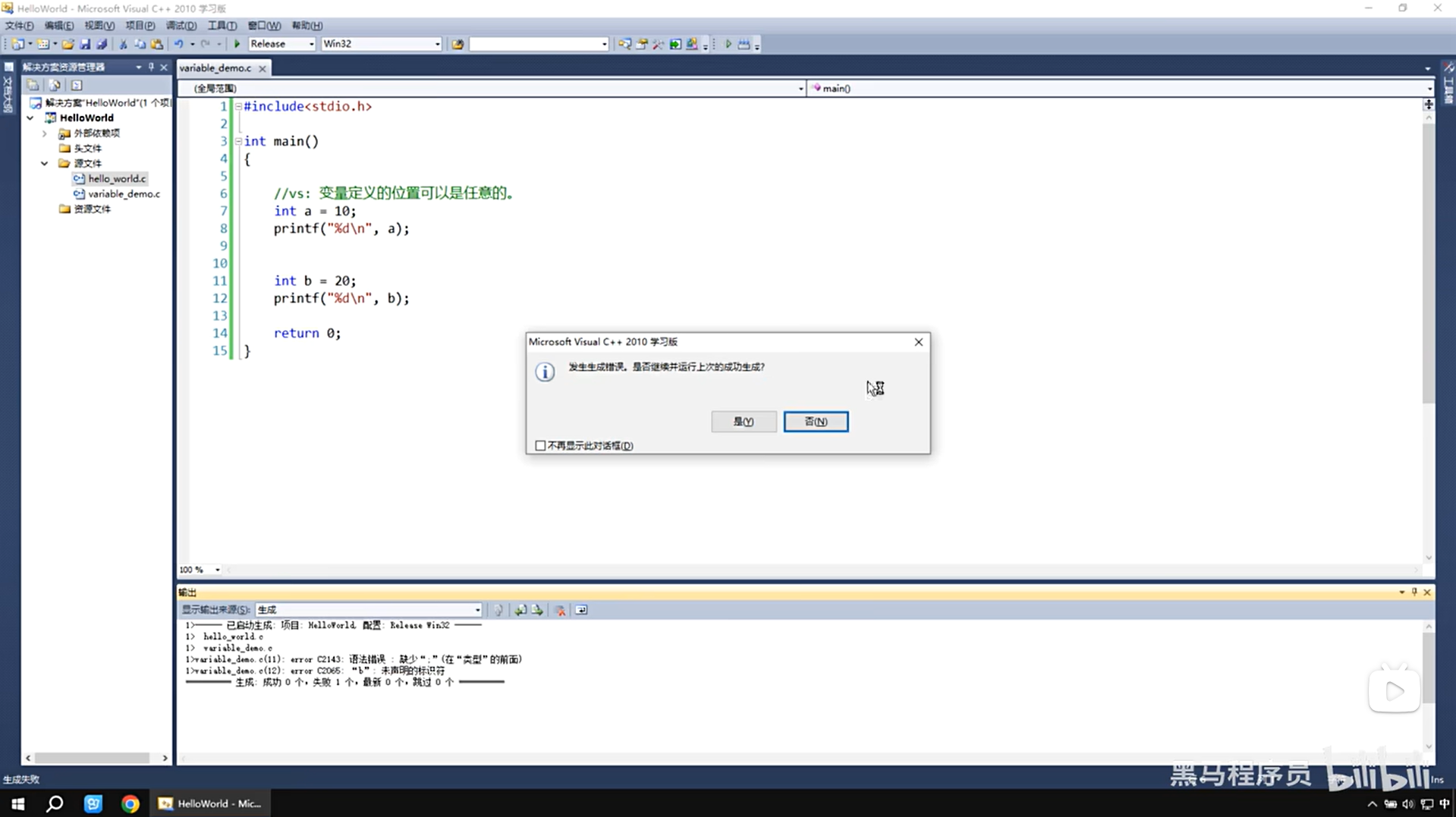Screen dimensions: 1456x817
Task: Click Find Message in Code output icon
Action: pos(498,610)
